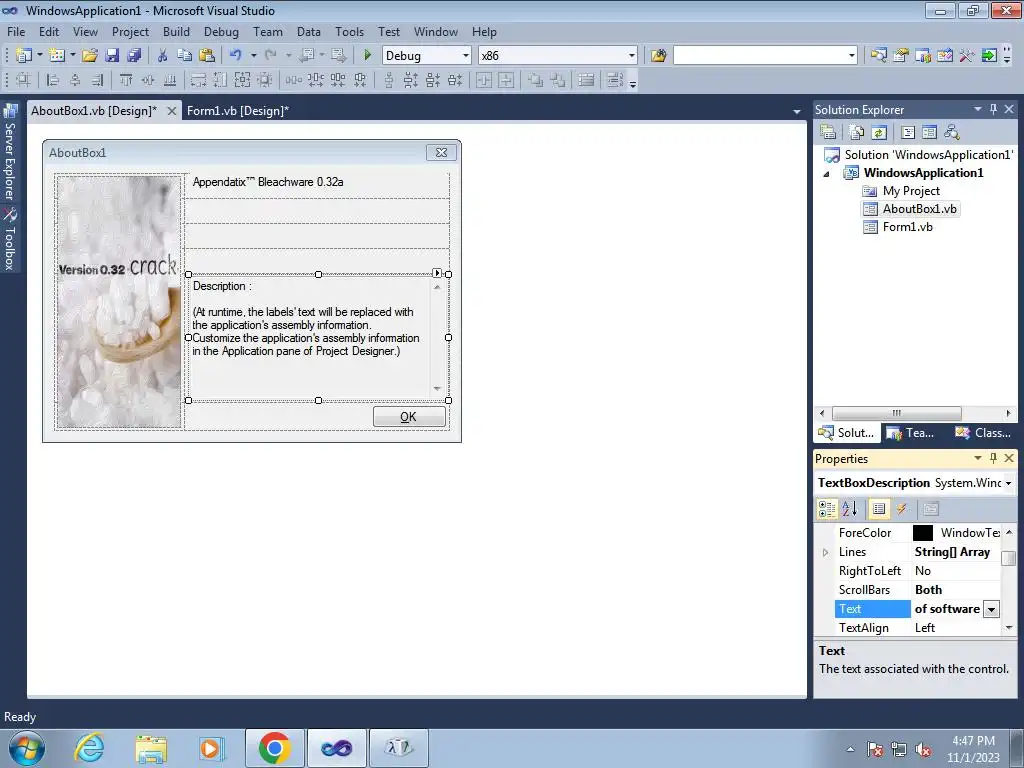Click Refresh icon in Solution Explorer
The image size is (1024, 768).
879,133
